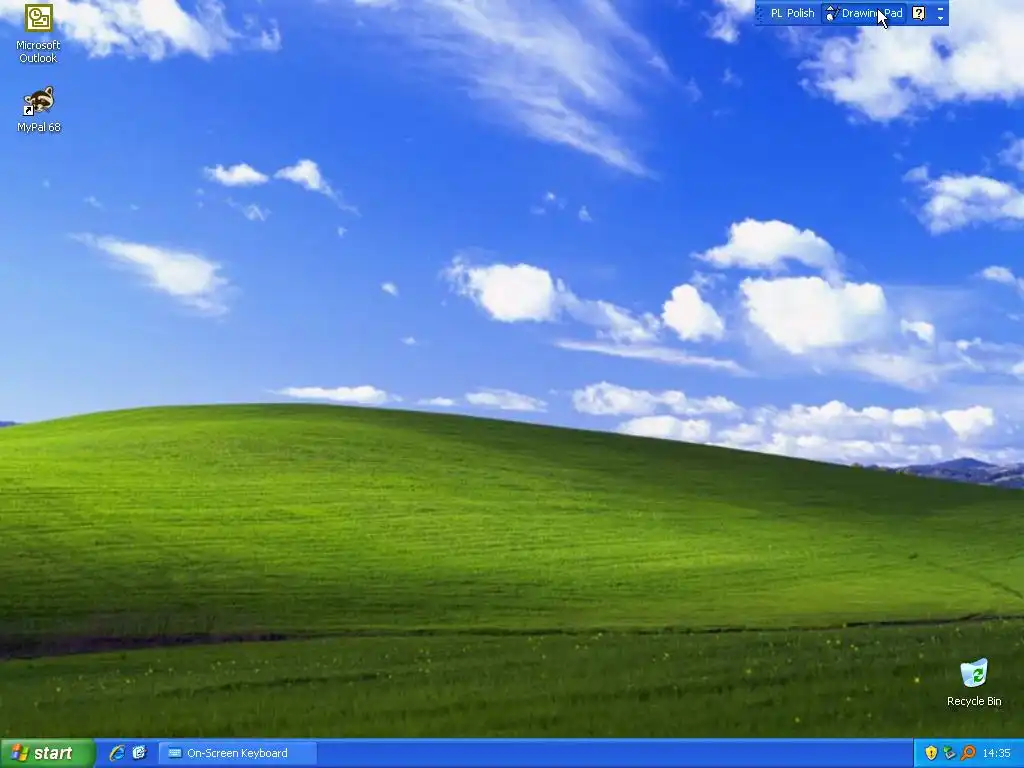Click the orange magnifier tray icon
This screenshot has height=768, width=1024.
click(x=968, y=753)
